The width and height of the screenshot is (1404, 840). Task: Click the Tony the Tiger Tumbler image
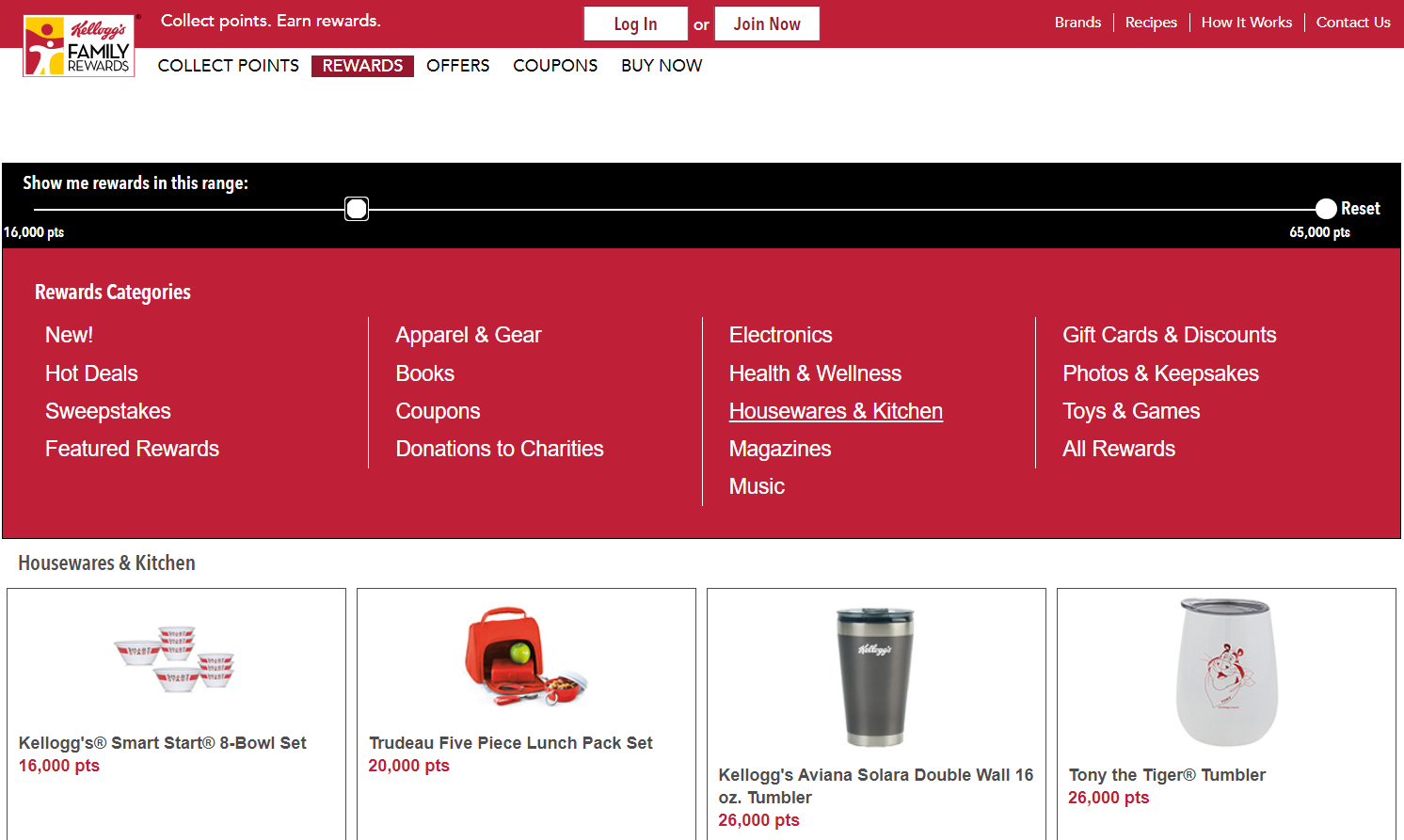1226,672
